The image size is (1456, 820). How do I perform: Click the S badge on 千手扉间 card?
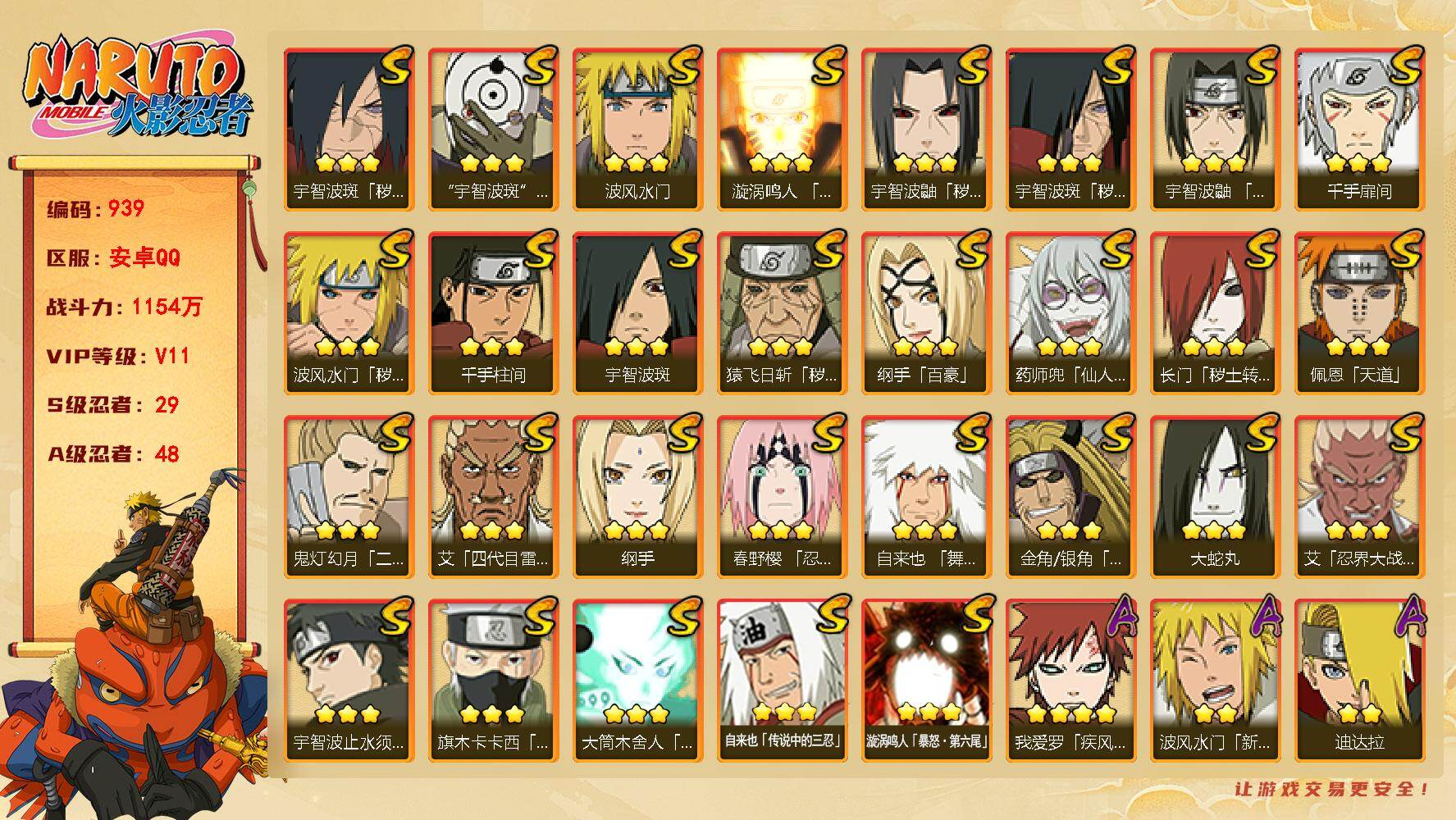click(1404, 66)
